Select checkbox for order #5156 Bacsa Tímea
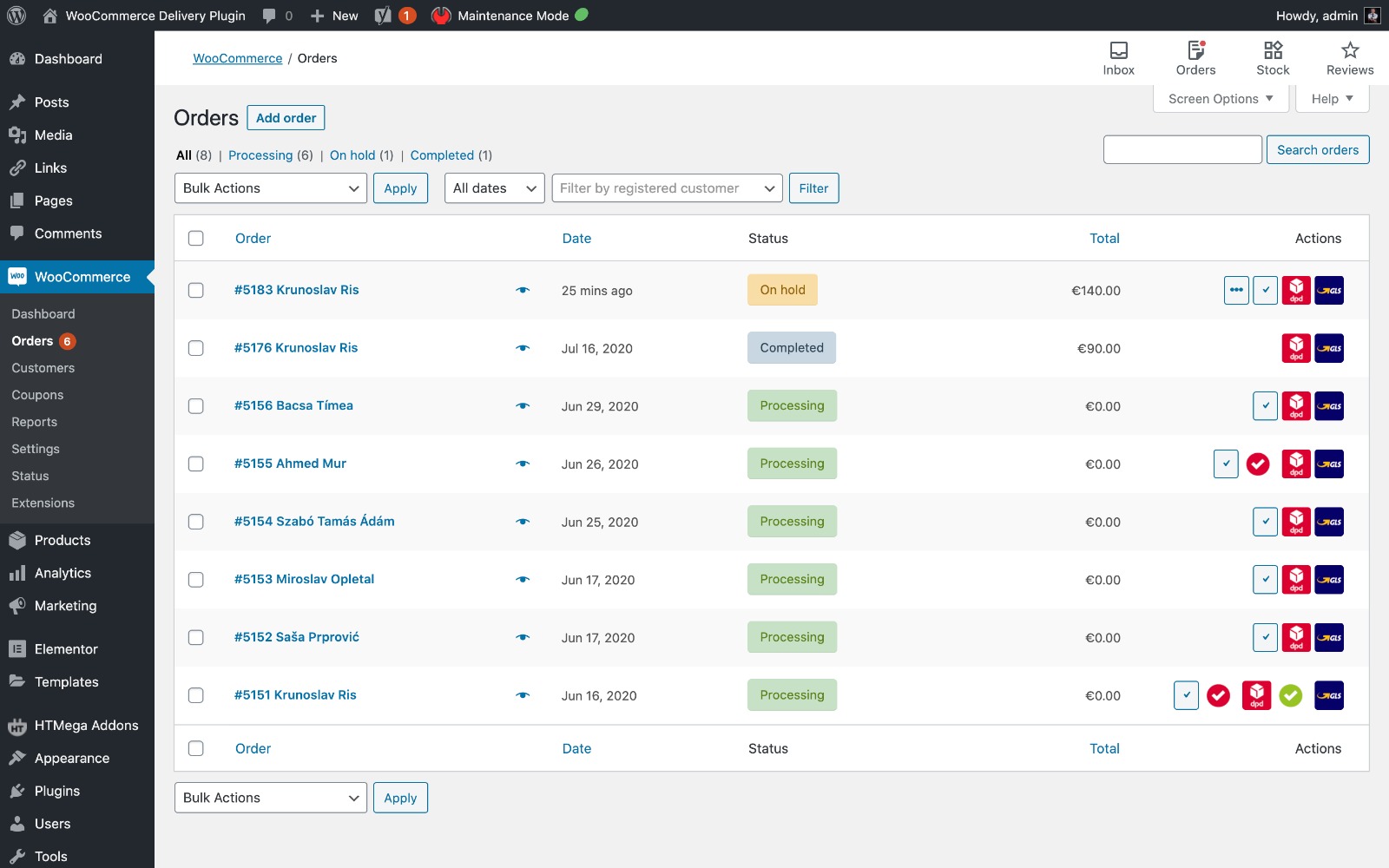The image size is (1389, 868). (196, 405)
